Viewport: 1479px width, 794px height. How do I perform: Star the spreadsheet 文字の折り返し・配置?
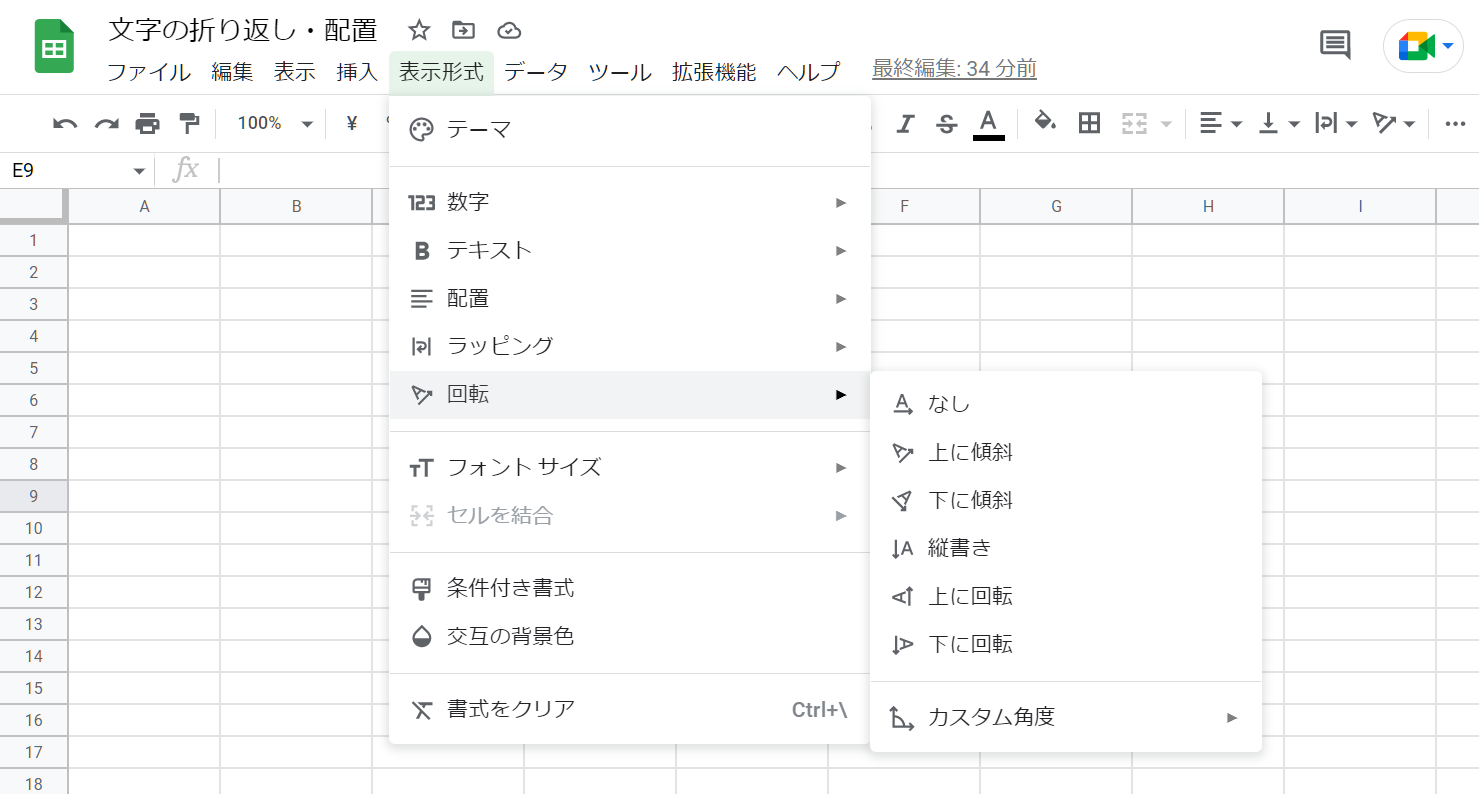(x=420, y=30)
